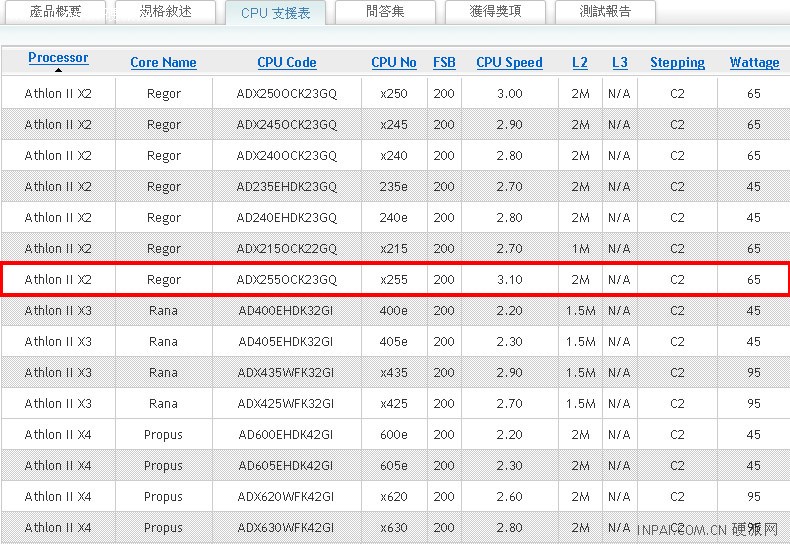Click the 240e CPU number cell
790x544 pixels.
click(x=394, y=218)
